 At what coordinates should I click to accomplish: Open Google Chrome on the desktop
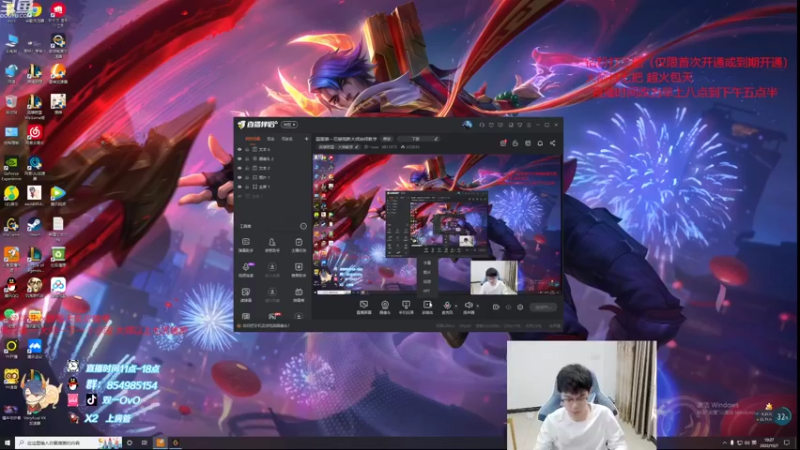pyautogui.click(x=34, y=11)
